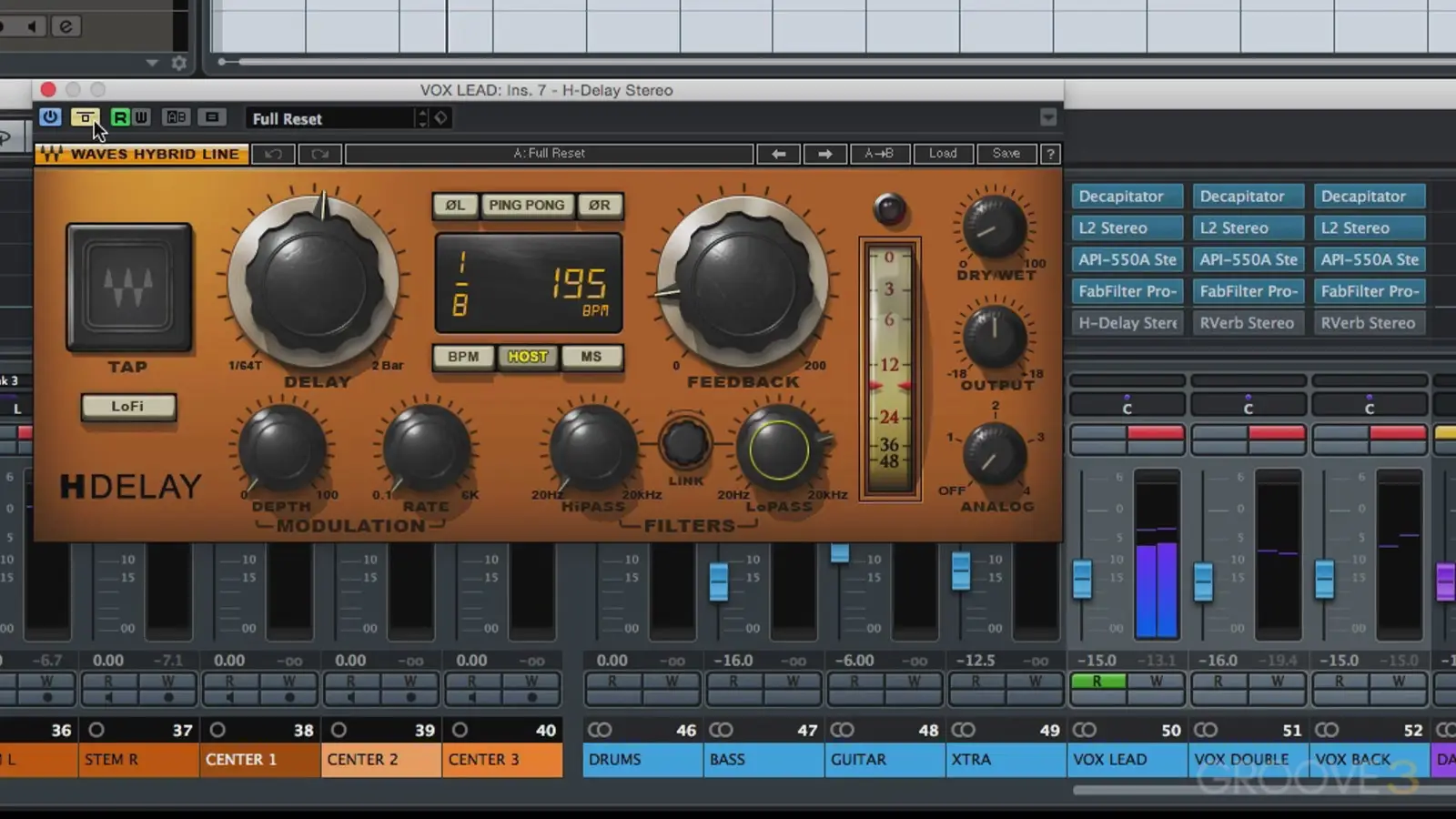The image size is (1456, 819).
Task: Toggle the filter LINK button
Action: [685, 443]
